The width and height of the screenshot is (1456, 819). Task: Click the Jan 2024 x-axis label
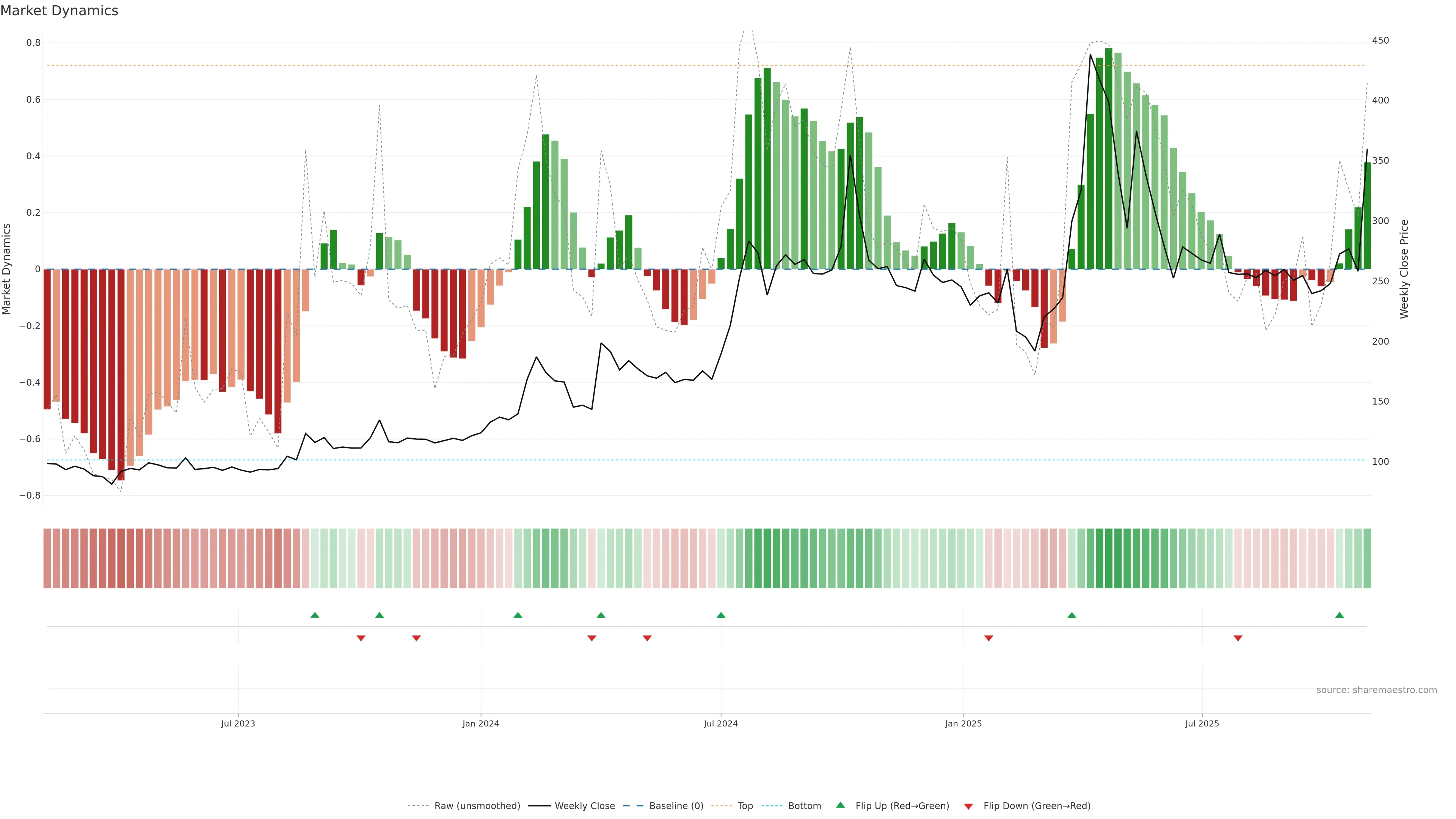point(480,723)
